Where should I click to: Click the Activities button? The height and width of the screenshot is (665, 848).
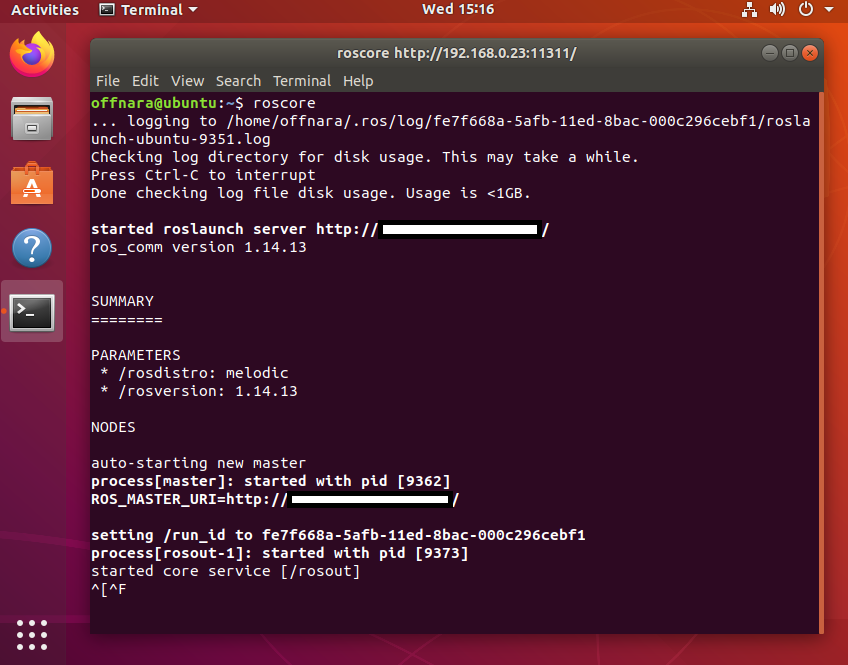[45, 10]
